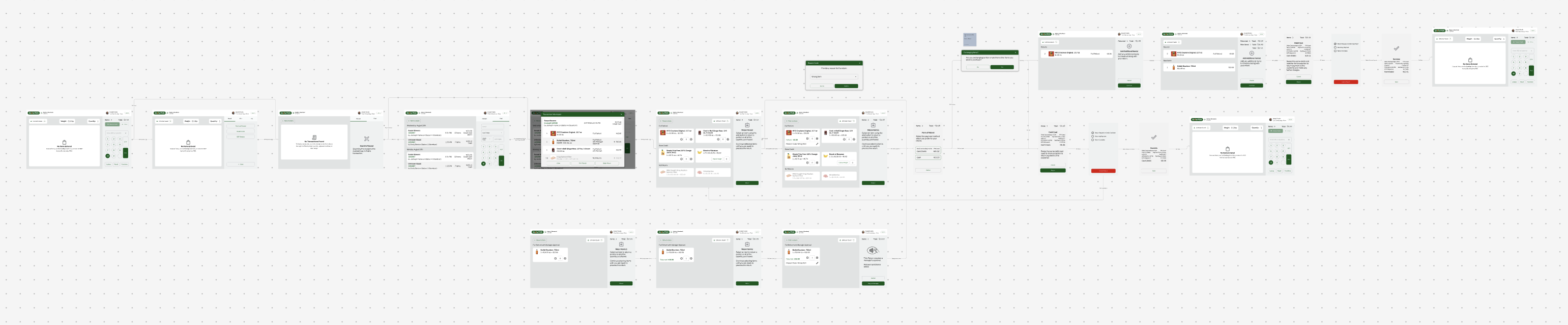Image resolution: width=1568 pixels, height=325 pixels.
Task: Close the Reason Code dialog with X
Action: coord(859,63)
